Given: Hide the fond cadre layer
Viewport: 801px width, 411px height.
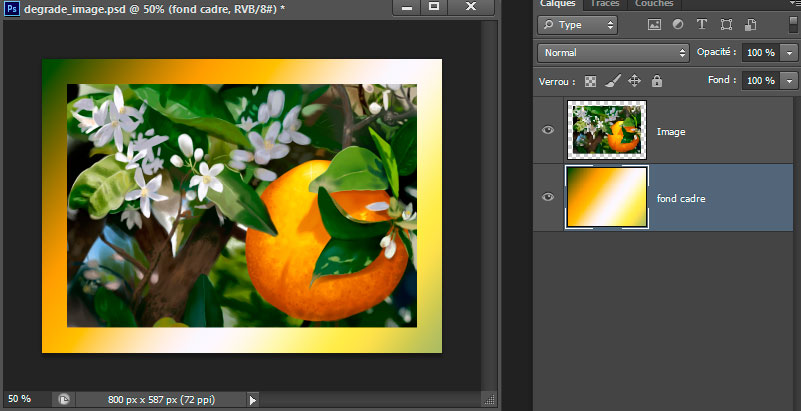Looking at the screenshot, I should tap(547, 198).
